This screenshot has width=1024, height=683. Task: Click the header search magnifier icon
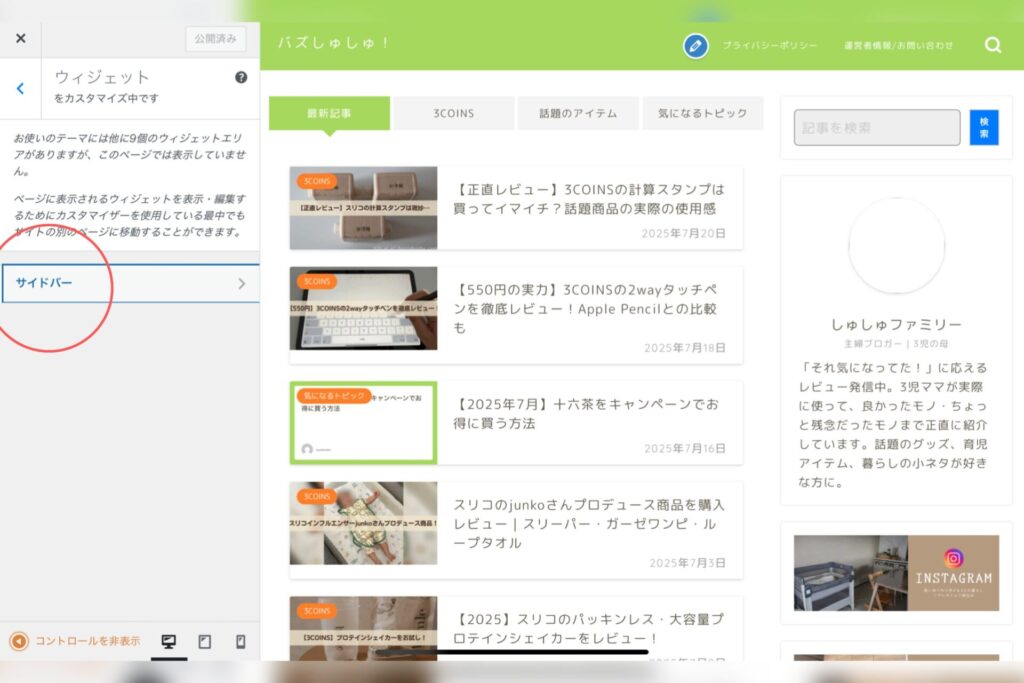[993, 45]
